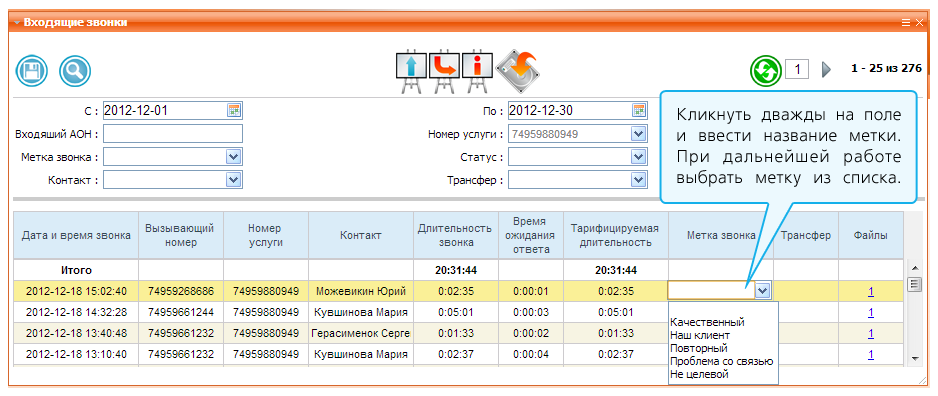
Task: Click calling number 74959268686
Action: click(x=181, y=291)
